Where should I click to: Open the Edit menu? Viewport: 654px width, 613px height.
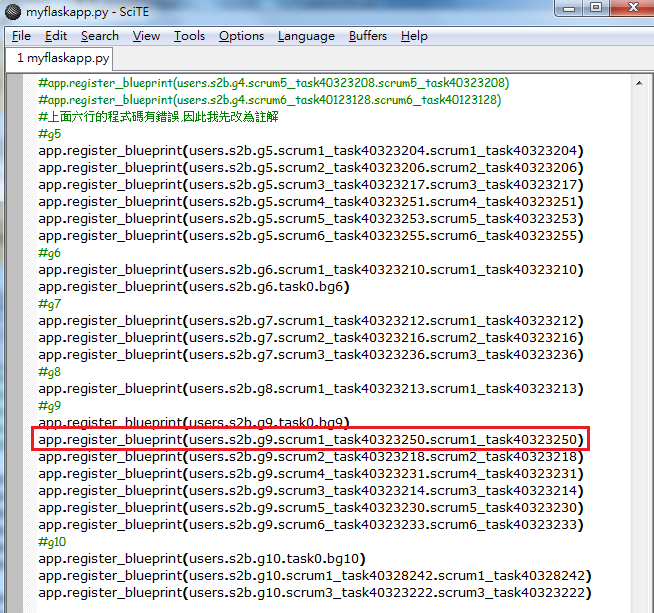(56, 36)
